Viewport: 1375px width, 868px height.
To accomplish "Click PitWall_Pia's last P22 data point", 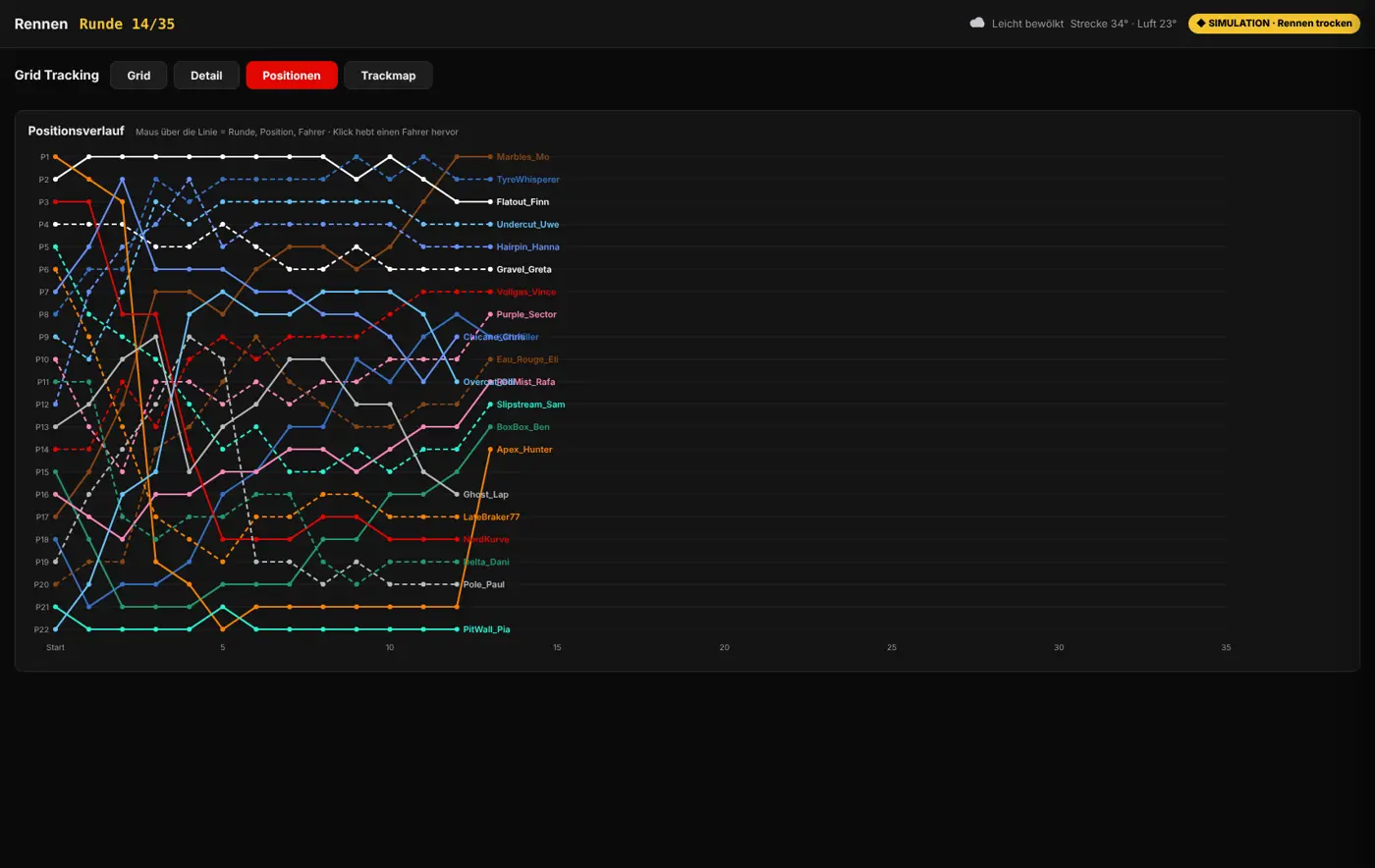I will point(457,629).
